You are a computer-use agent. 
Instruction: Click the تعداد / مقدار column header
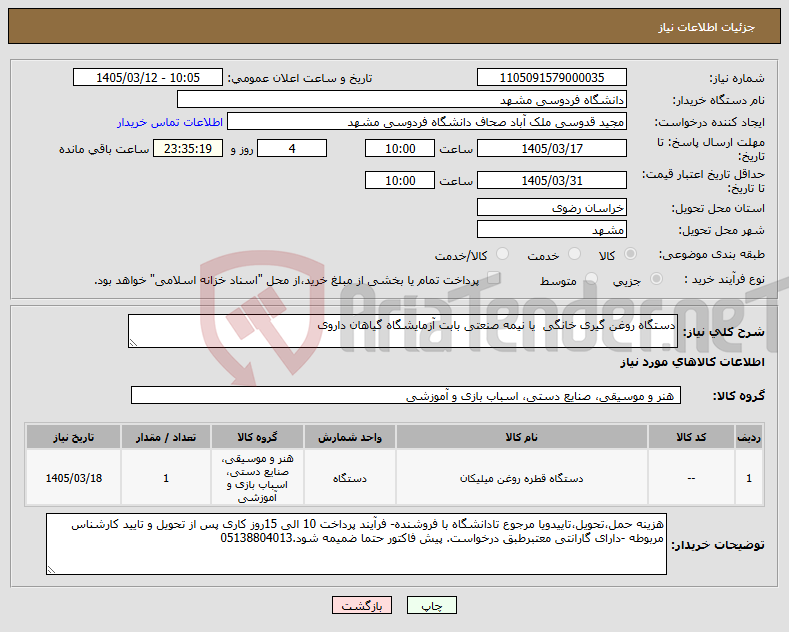point(166,437)
